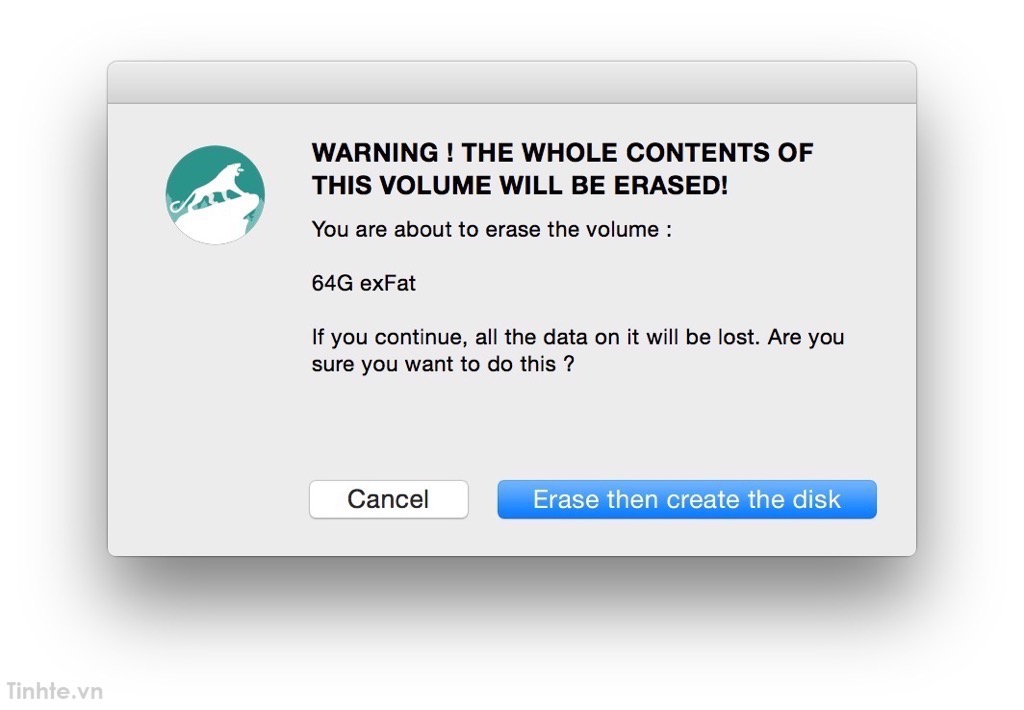Click the DiskMaker X lion icon
This screenshot has height=710, width=1024.
pos(216,195)
